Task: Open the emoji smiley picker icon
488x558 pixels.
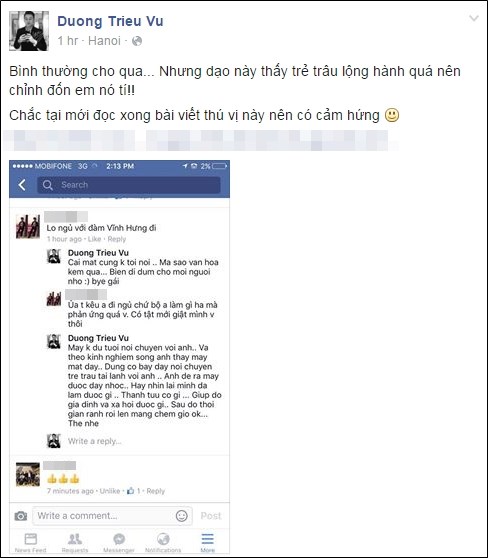Action: click(x=182, y=516)
